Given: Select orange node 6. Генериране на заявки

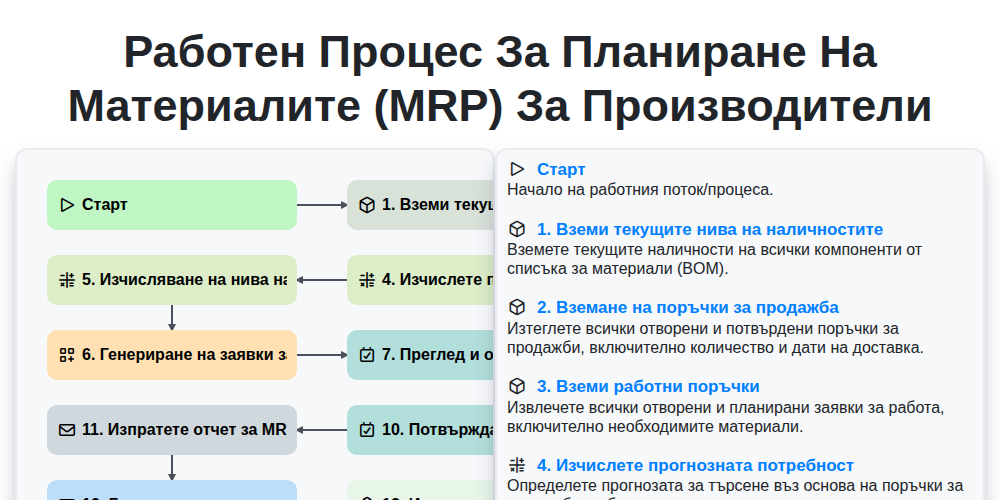Looking at the screenshot, I should point(172,355).
